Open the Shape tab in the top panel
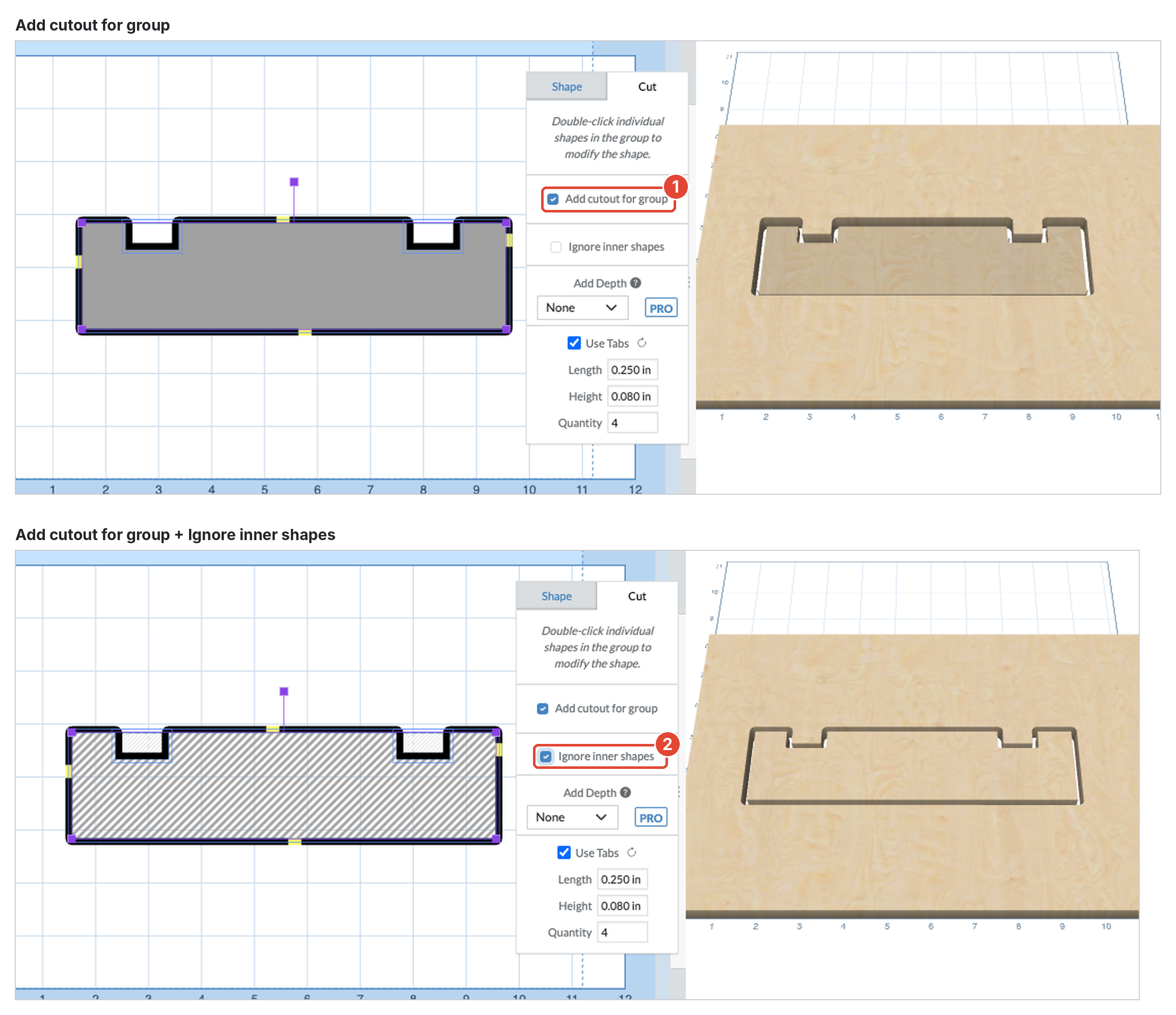Screen dimensions: 1176x1015 (566, 86)
